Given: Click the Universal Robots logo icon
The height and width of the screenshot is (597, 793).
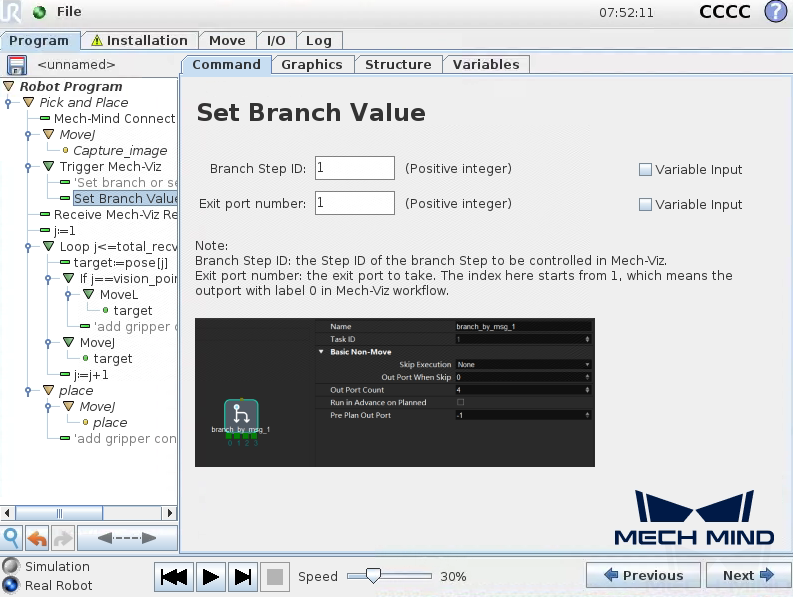Looking at the screenshot, I should click(11, 12).
